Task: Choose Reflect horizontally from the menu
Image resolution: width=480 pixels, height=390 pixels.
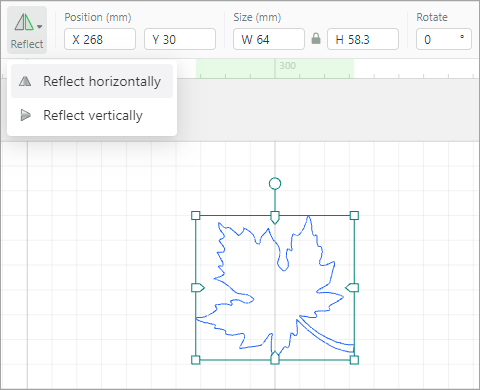Action: click(92, 81)
